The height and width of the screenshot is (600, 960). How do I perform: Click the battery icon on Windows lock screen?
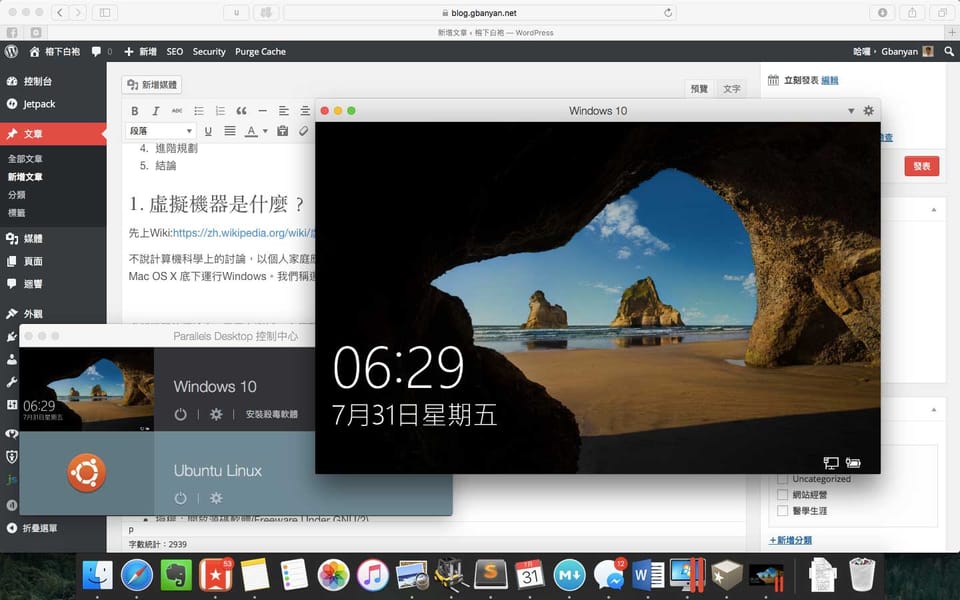(853, 463)
